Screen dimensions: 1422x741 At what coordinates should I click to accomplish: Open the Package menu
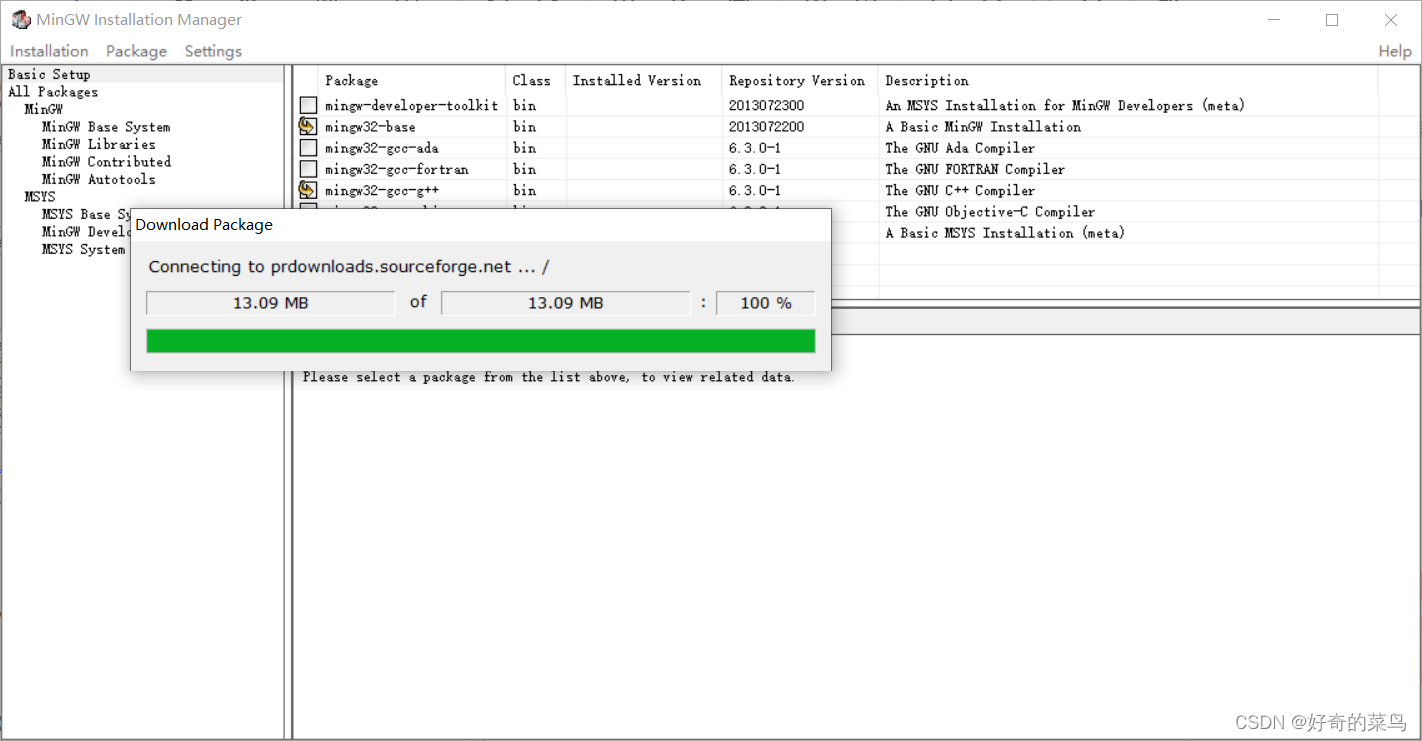tap(136, 51)
